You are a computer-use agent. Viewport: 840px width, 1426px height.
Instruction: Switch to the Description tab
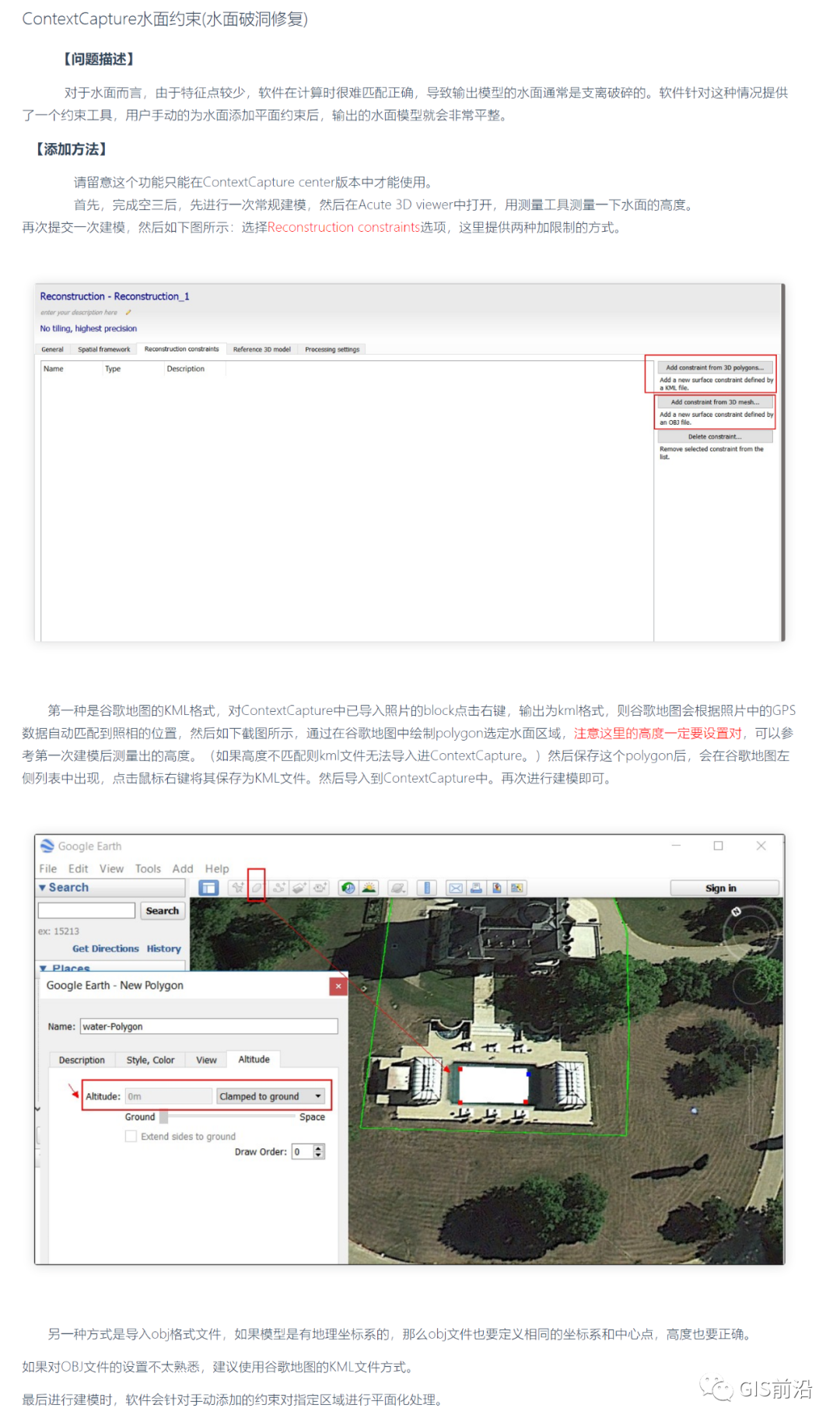click(x=82, y=1060)
